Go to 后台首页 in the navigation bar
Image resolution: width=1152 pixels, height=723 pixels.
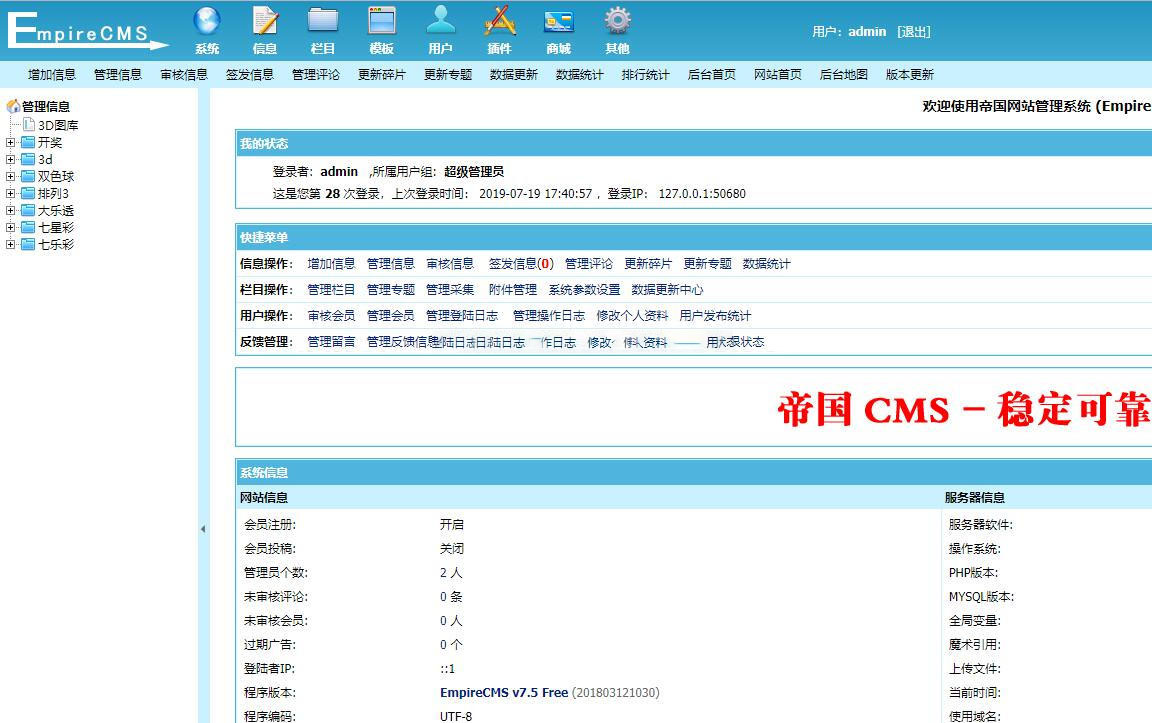point(712,74)
